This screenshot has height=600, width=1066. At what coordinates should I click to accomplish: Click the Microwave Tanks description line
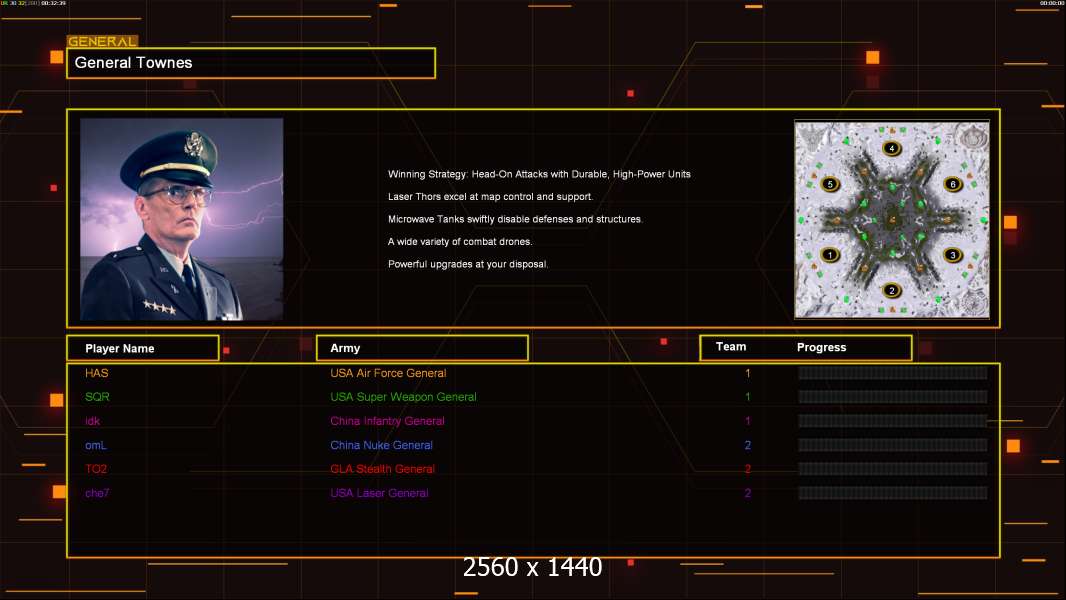pyautogui.click(x=515, y=219)
